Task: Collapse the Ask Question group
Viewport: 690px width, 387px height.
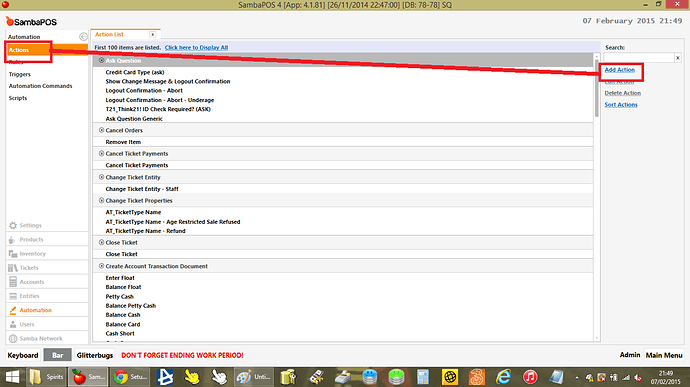Action: coord(101,60)
